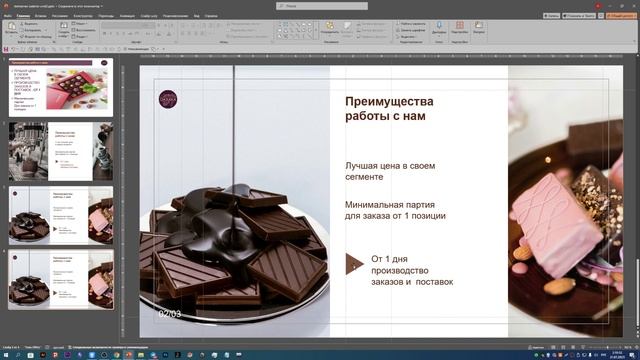Select the pink candy photo on slide

(565, 201)
